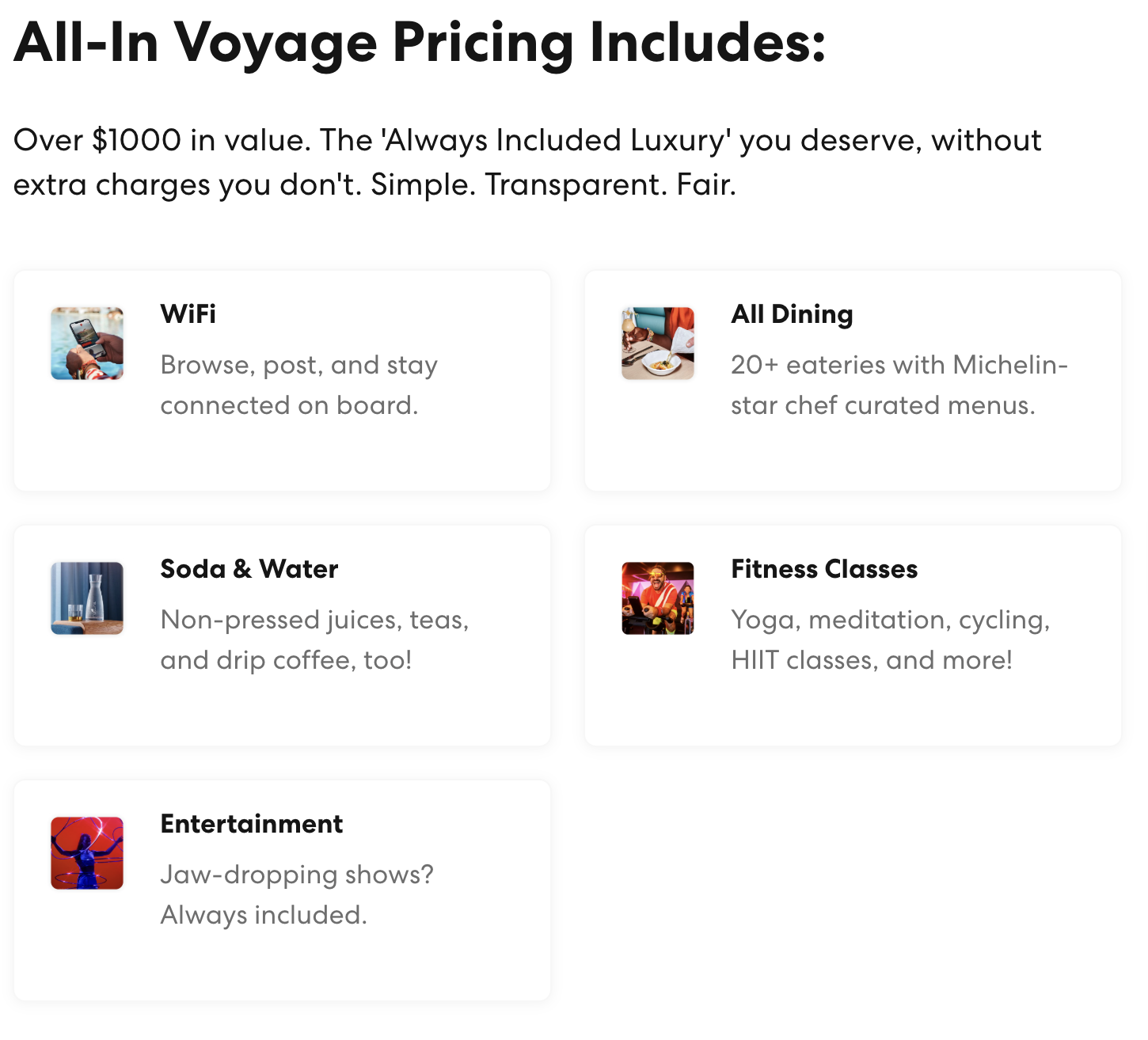This screenshot has width=1148, height=1040.
Task: Choose the 'Entertainment' card title
Action: click(252, 824)
